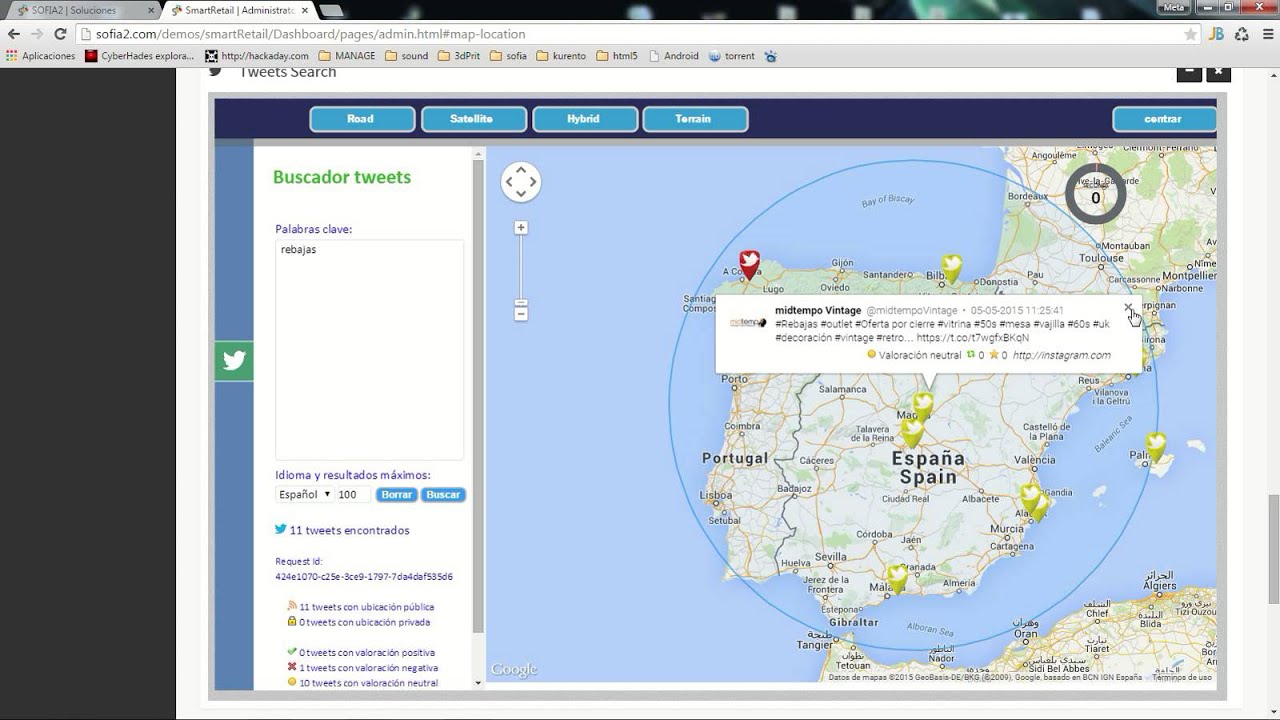The image size is (1280, 720).
Task: Open the instagram.com link in tweet popup
Action: click(x=1061, y=355)
